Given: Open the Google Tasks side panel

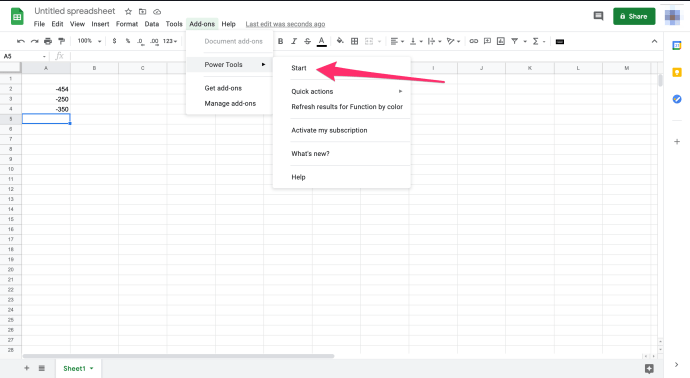Looking at the screenshot, I should pos(677,99).
